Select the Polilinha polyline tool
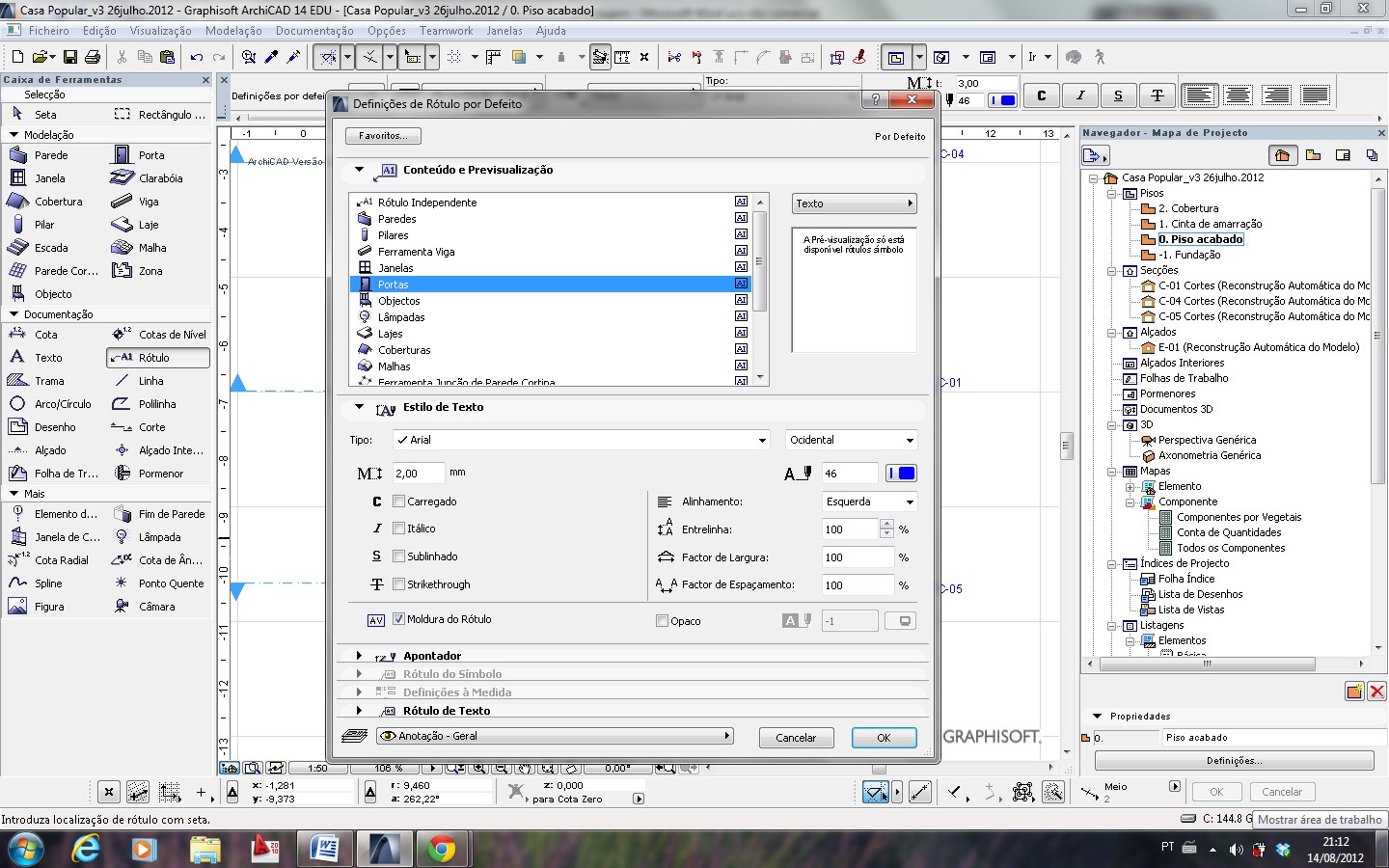The height and width of the screenshot is (868, 1389). [158, 404]
